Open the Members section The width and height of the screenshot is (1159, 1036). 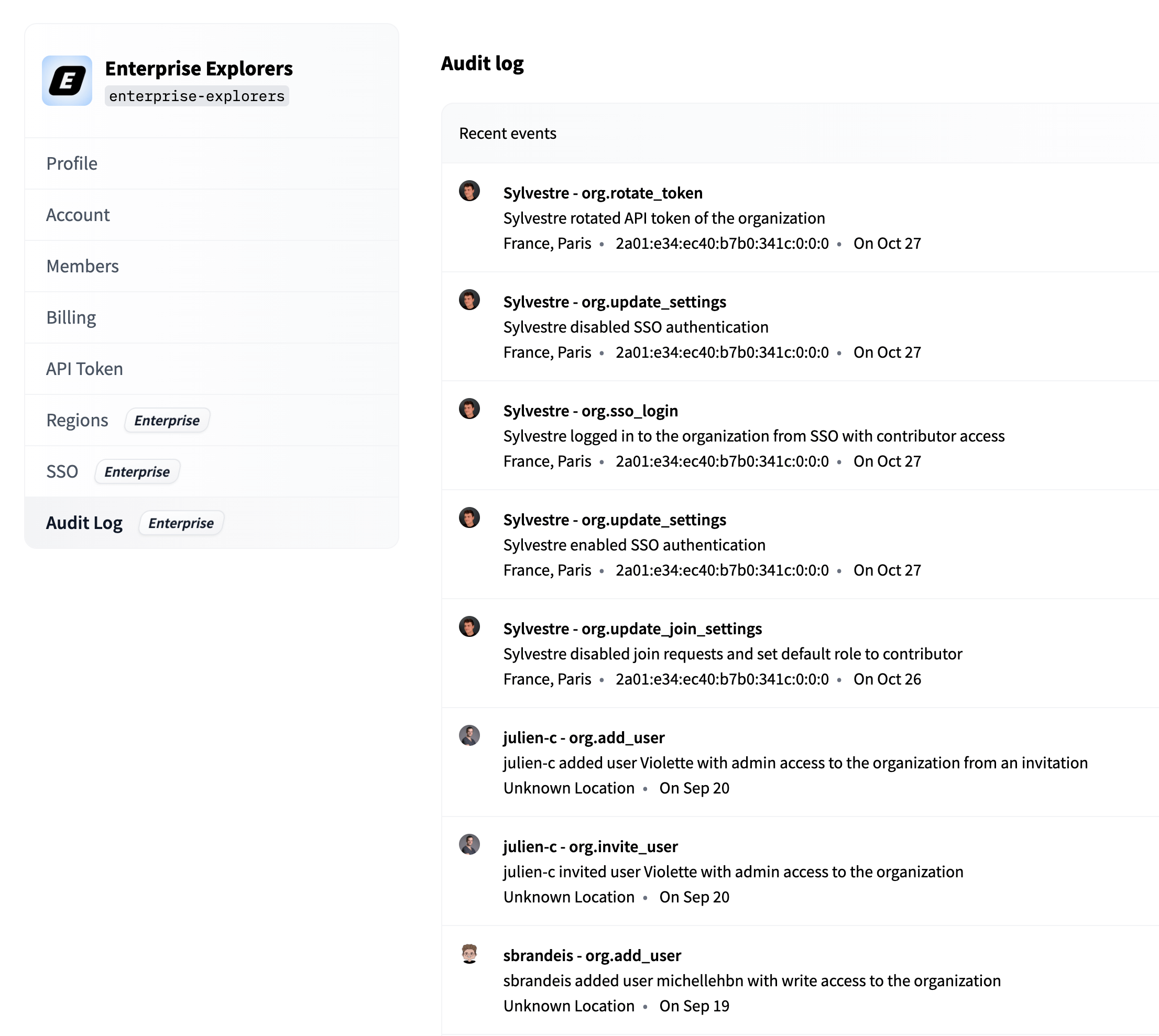83,266
